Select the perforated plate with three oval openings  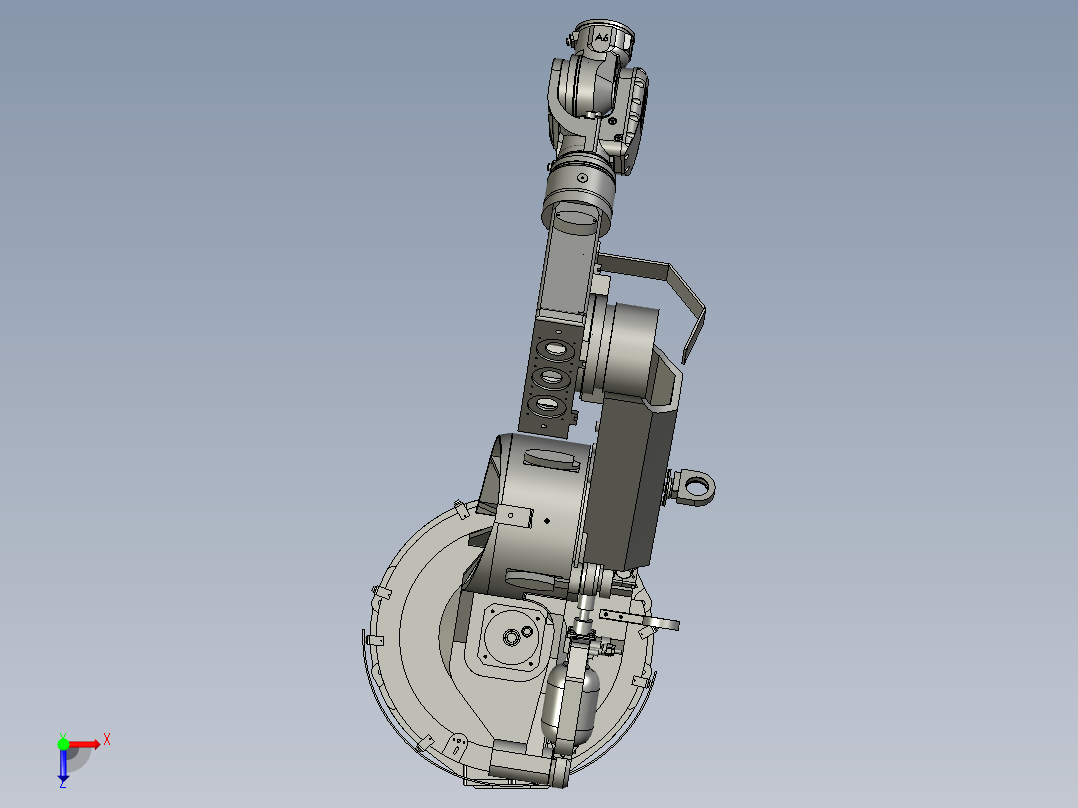551,377
